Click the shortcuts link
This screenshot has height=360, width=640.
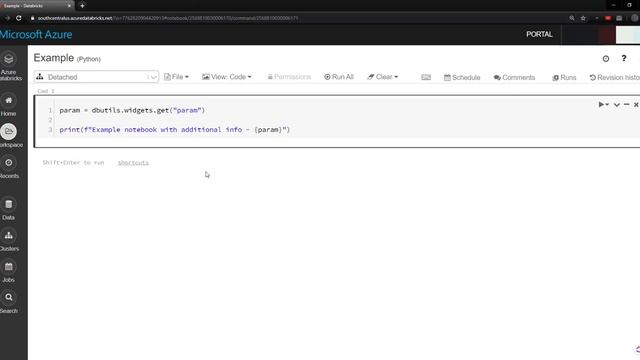click(x=133, y=162)
